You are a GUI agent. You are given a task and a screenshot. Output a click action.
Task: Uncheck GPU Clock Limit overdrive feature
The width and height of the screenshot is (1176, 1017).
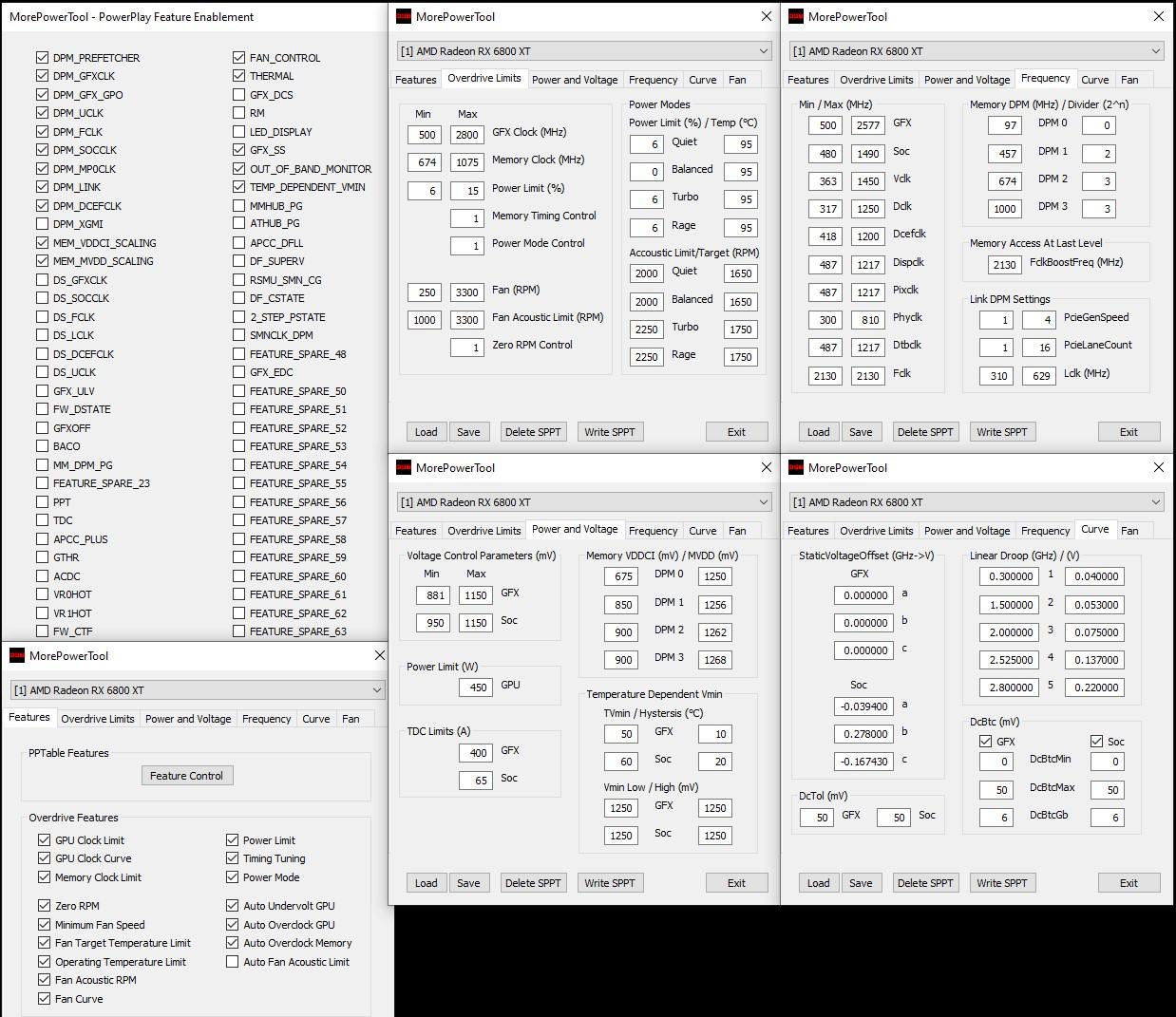coord(44,840)
